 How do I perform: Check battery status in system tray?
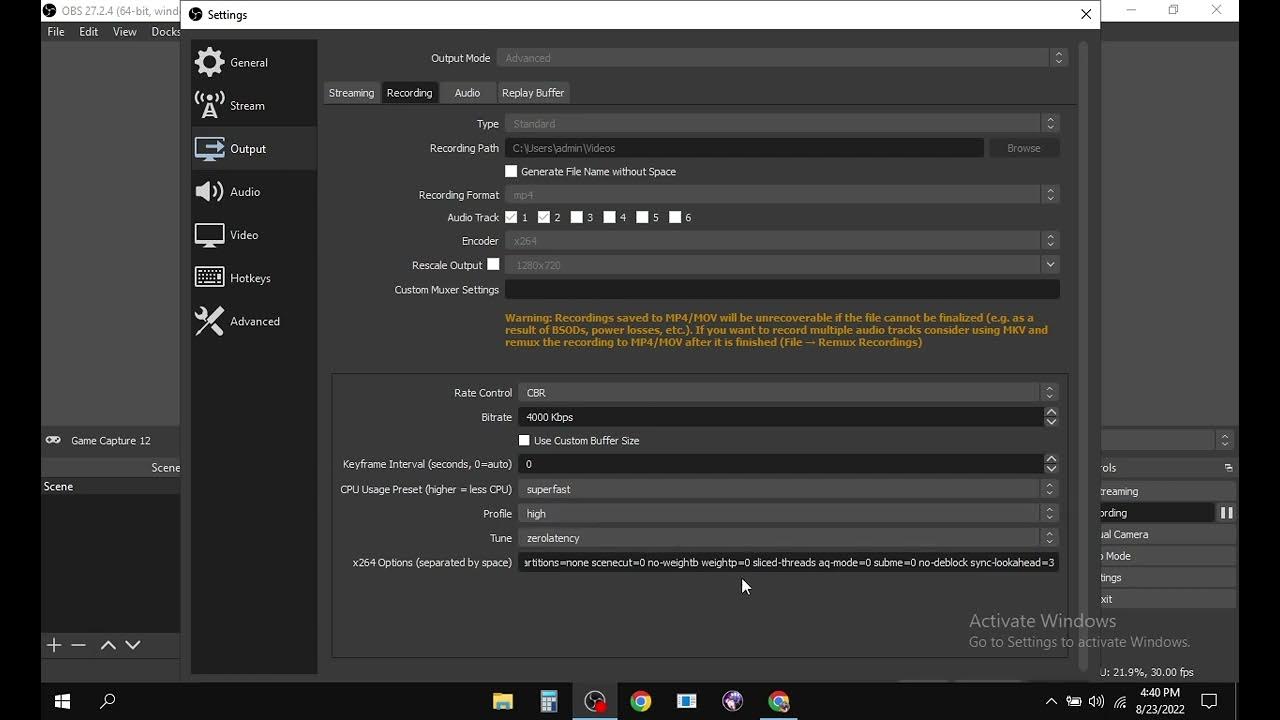(x=1074, y=701)
